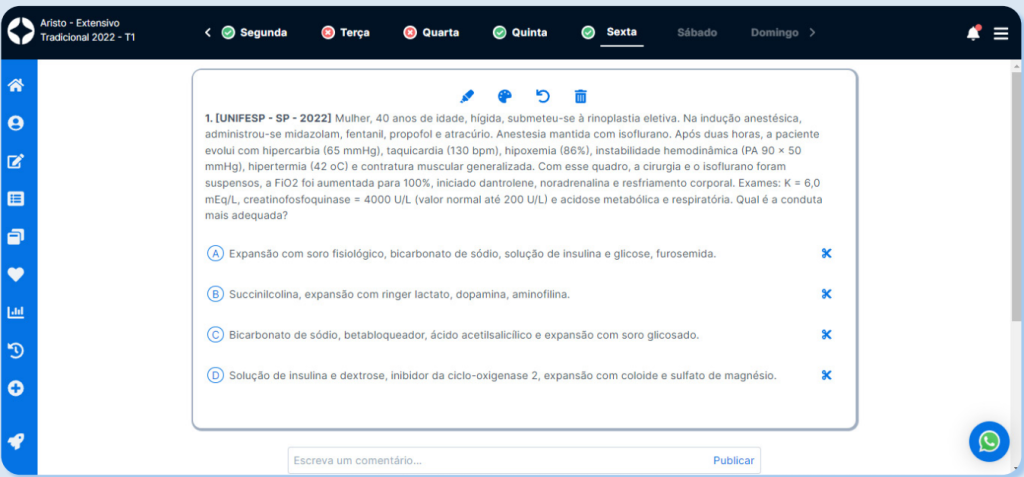The width and height of the screenshot is (1024, 477).
Task: Click the highlighter marker tool icon
Action: click(467, 96)
